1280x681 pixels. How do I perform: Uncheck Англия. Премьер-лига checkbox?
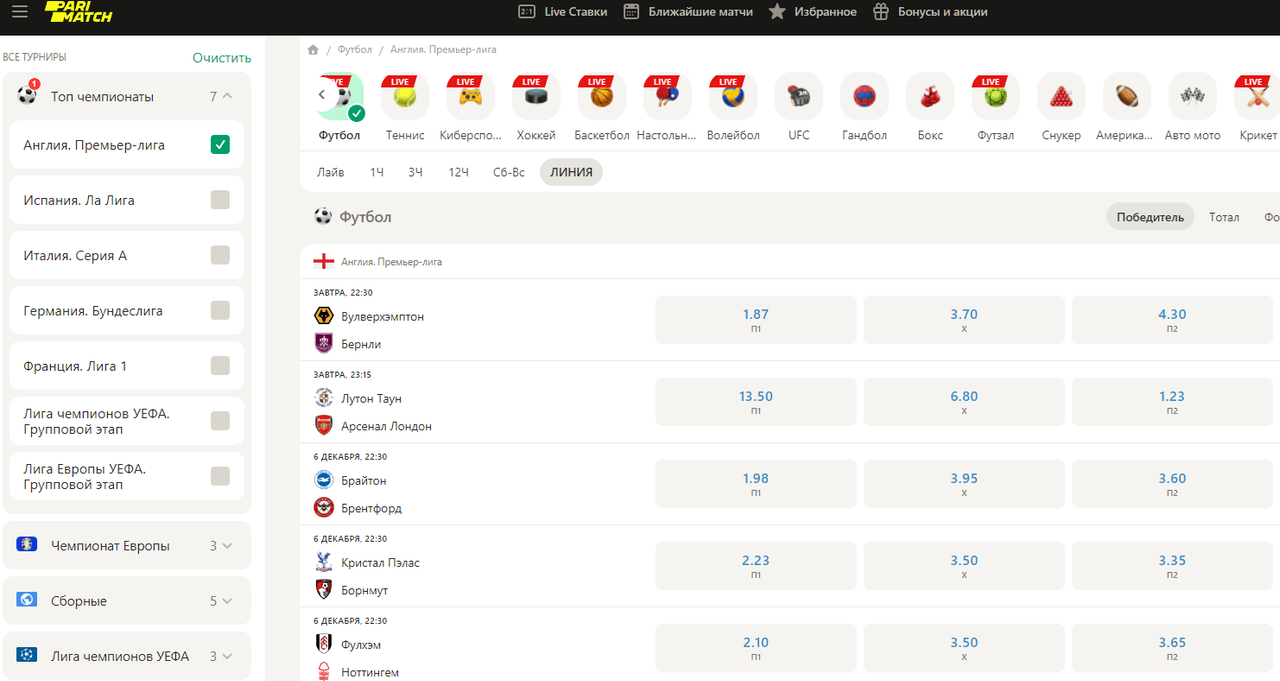(x=220, y=145)
